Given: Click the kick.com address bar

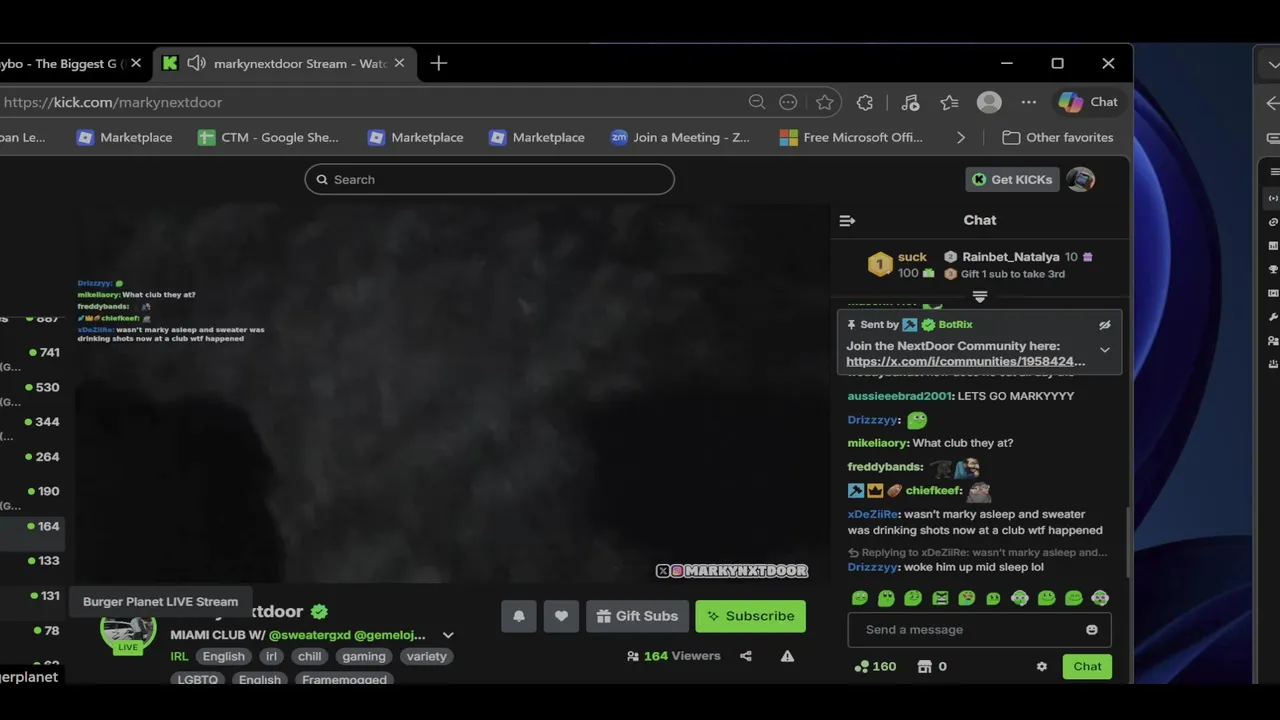Looking at the screenshot, I should 370,102.
